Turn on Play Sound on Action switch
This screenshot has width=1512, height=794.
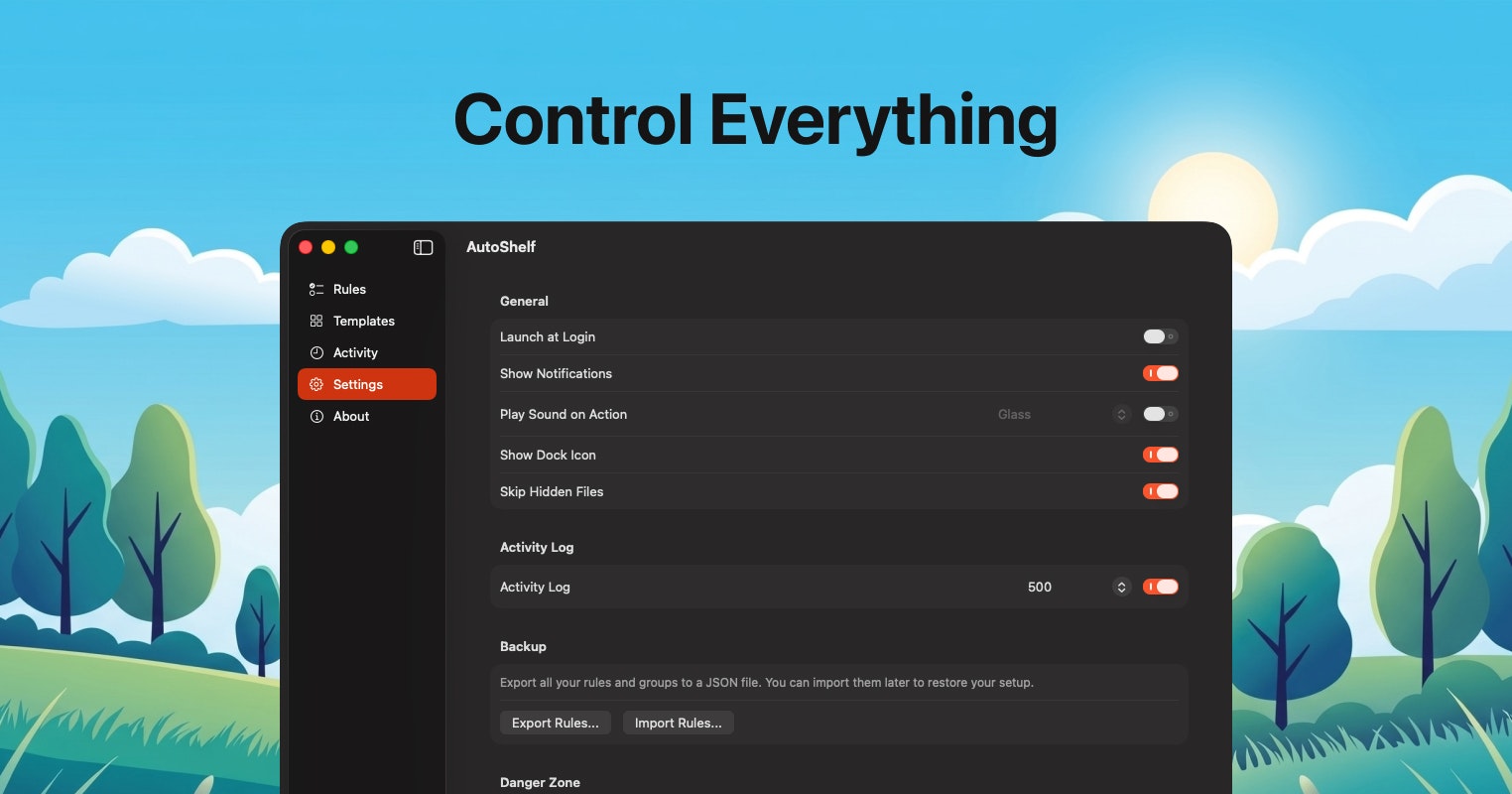tap(1160, 414)
